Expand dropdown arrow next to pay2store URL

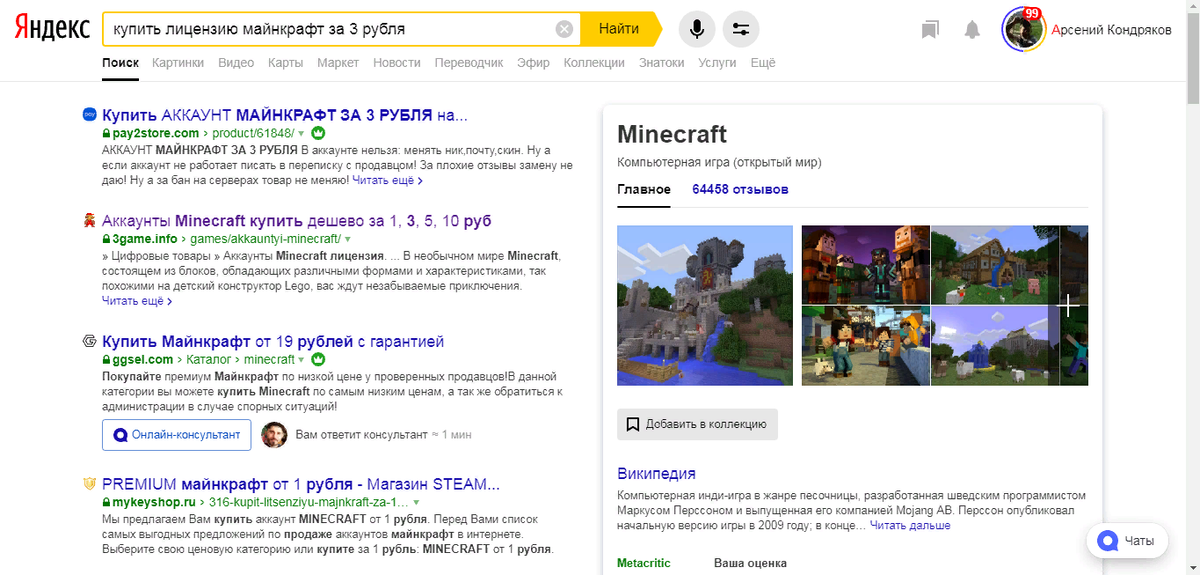(x=300, y=133)
